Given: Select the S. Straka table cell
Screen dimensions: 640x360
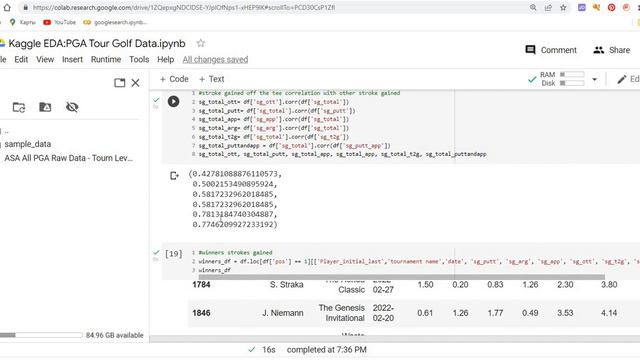Looking at the screenshot, I should (x=286, y=284).
